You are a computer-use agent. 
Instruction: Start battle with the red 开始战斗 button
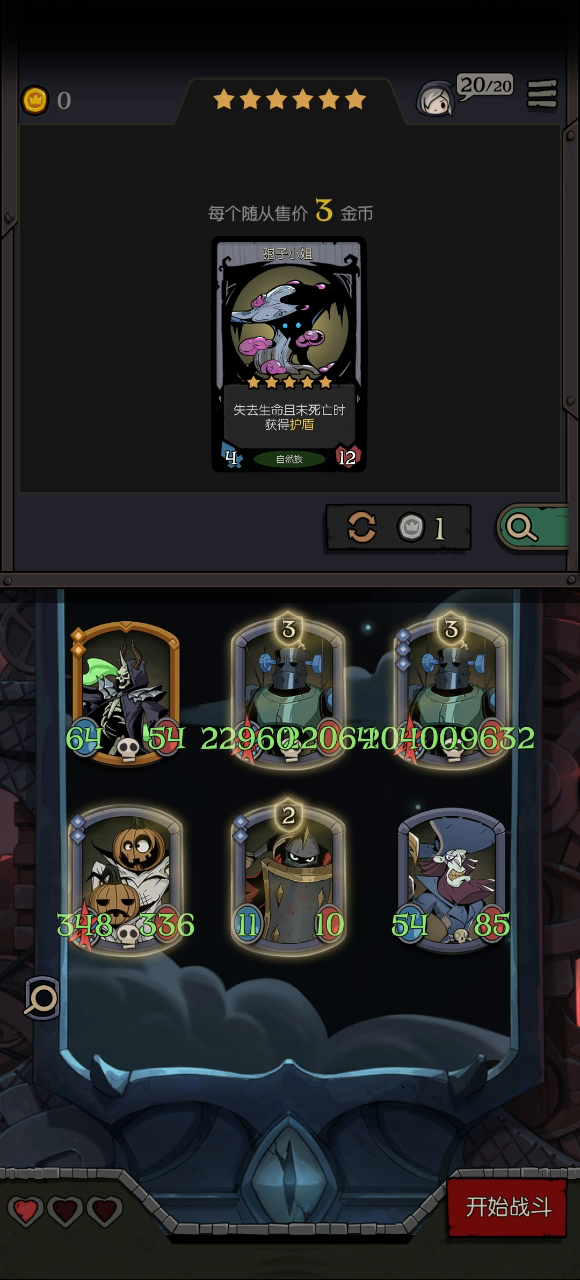508,1207
